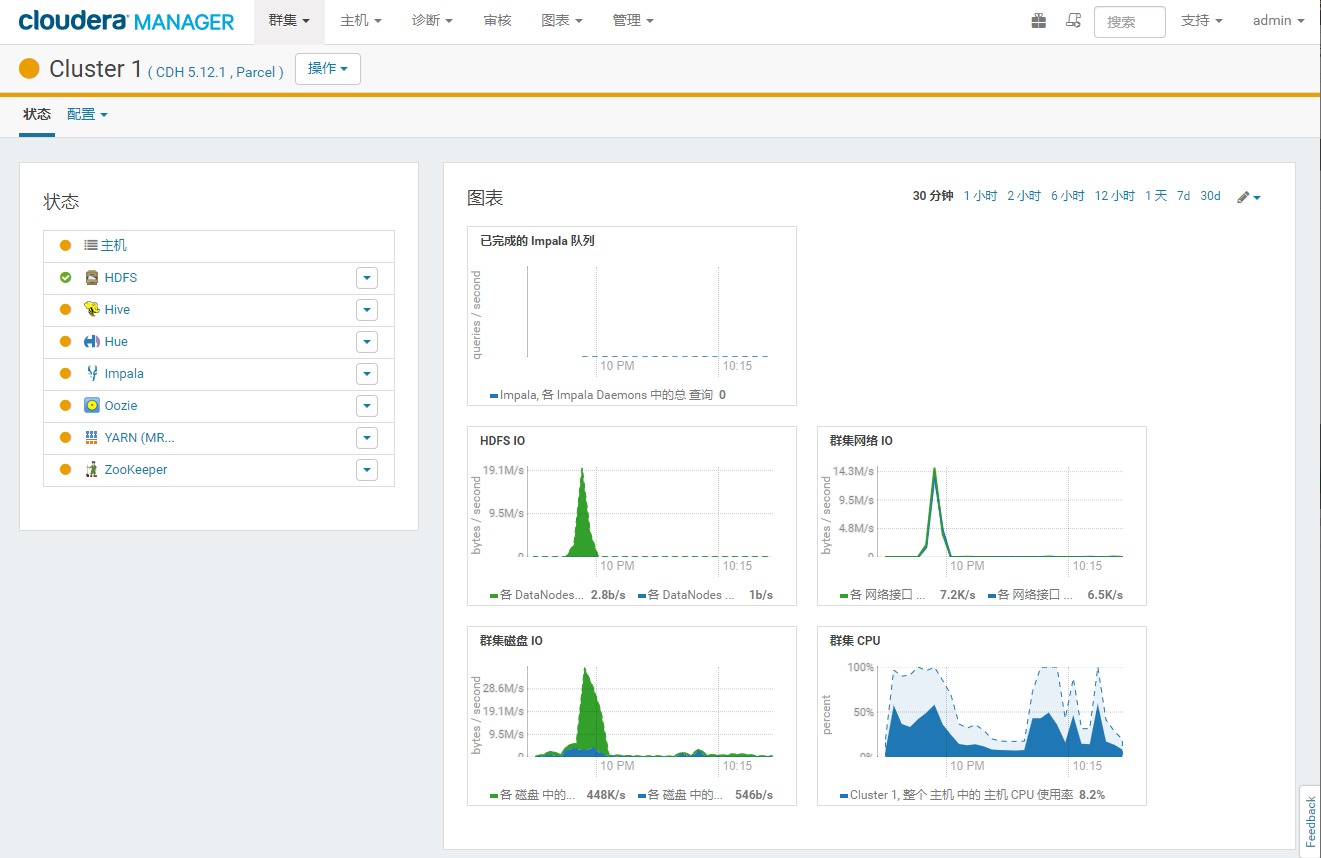
Task: Click YARN orange health status dot
Action: tap(65, 437)
